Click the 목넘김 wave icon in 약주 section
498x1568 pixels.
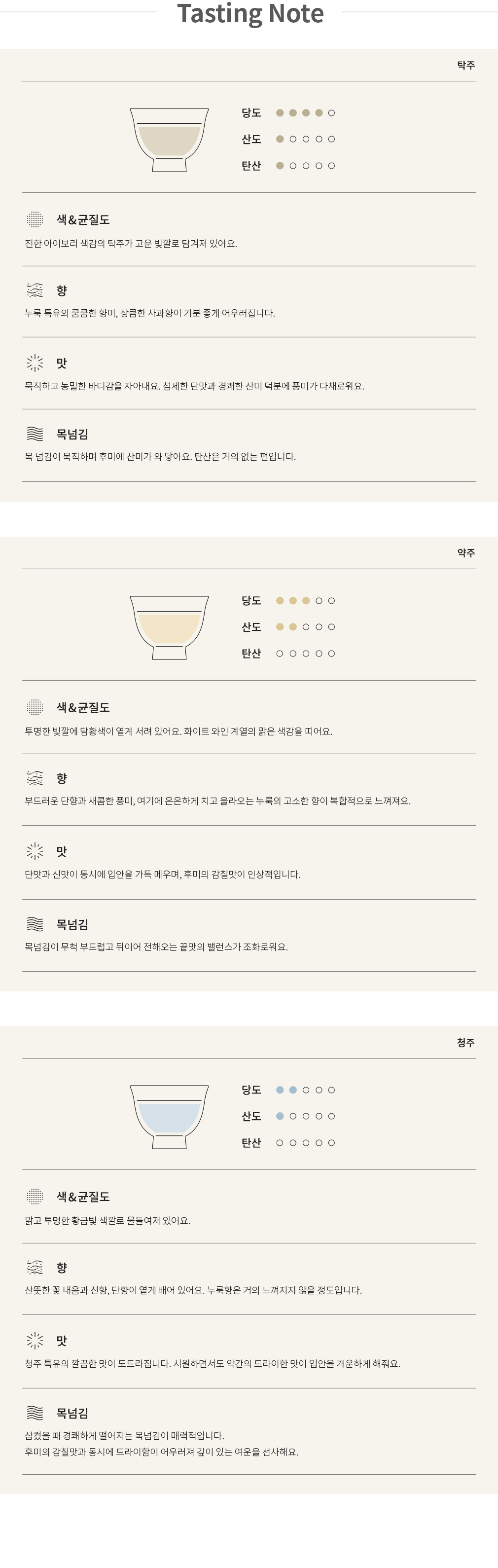(36, 924)
